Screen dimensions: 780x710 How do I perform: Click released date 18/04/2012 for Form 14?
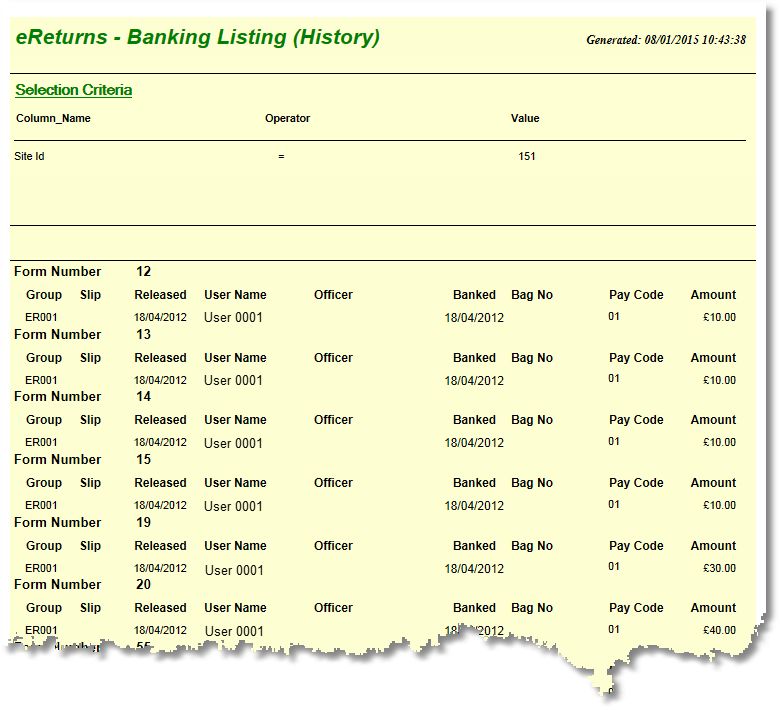pyautogui.click(x=160, y=442)
